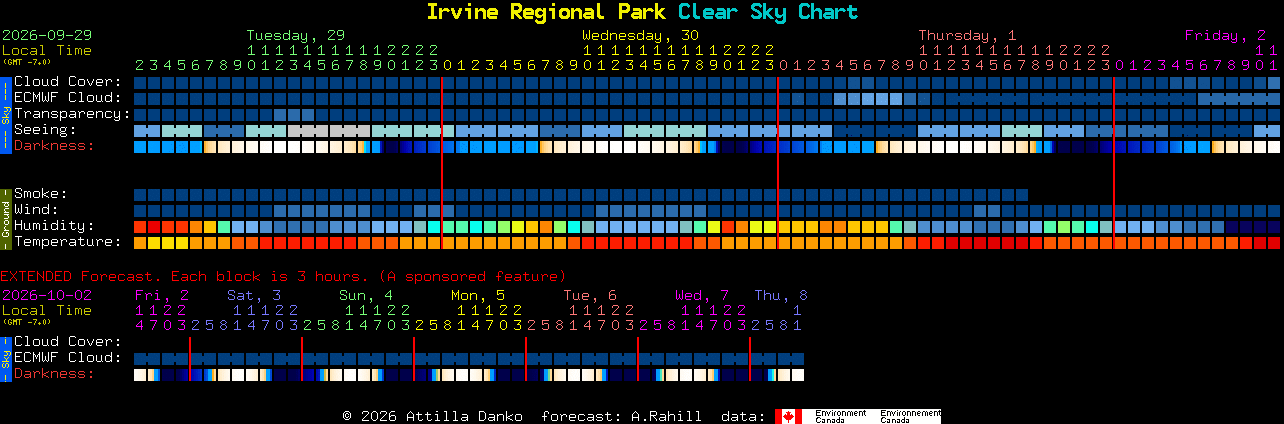Click the extended forecast Sky sidebar label
1284x424 pixels.
point(5,357)
